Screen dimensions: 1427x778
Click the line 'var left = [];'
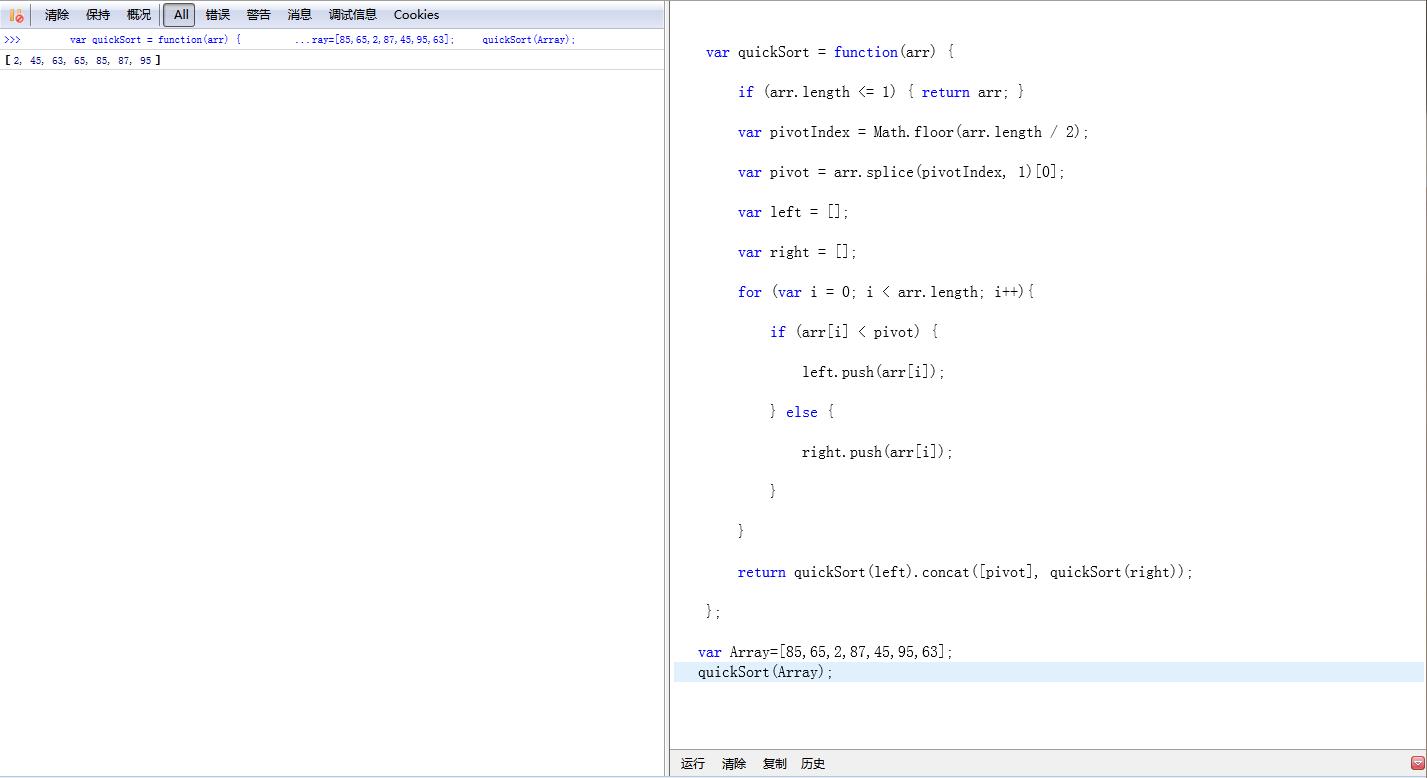pos(793,212)
